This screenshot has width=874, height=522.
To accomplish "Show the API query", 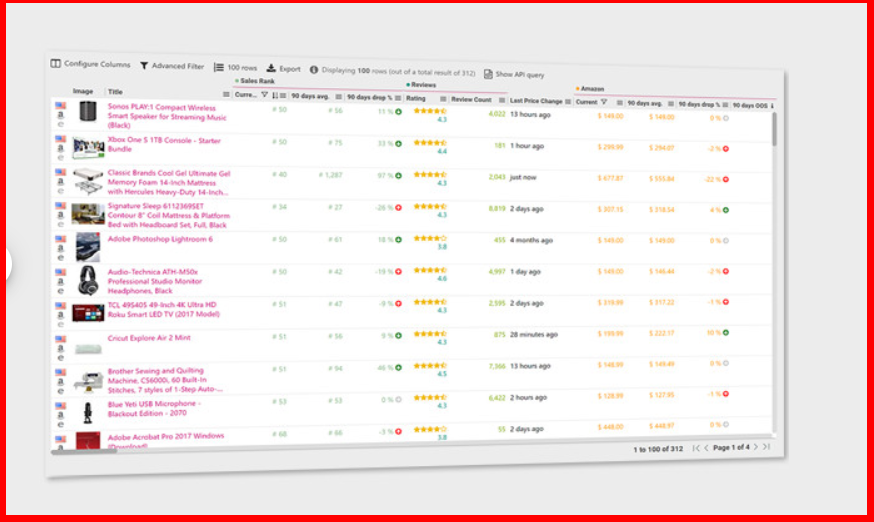I will click(514, 74).
